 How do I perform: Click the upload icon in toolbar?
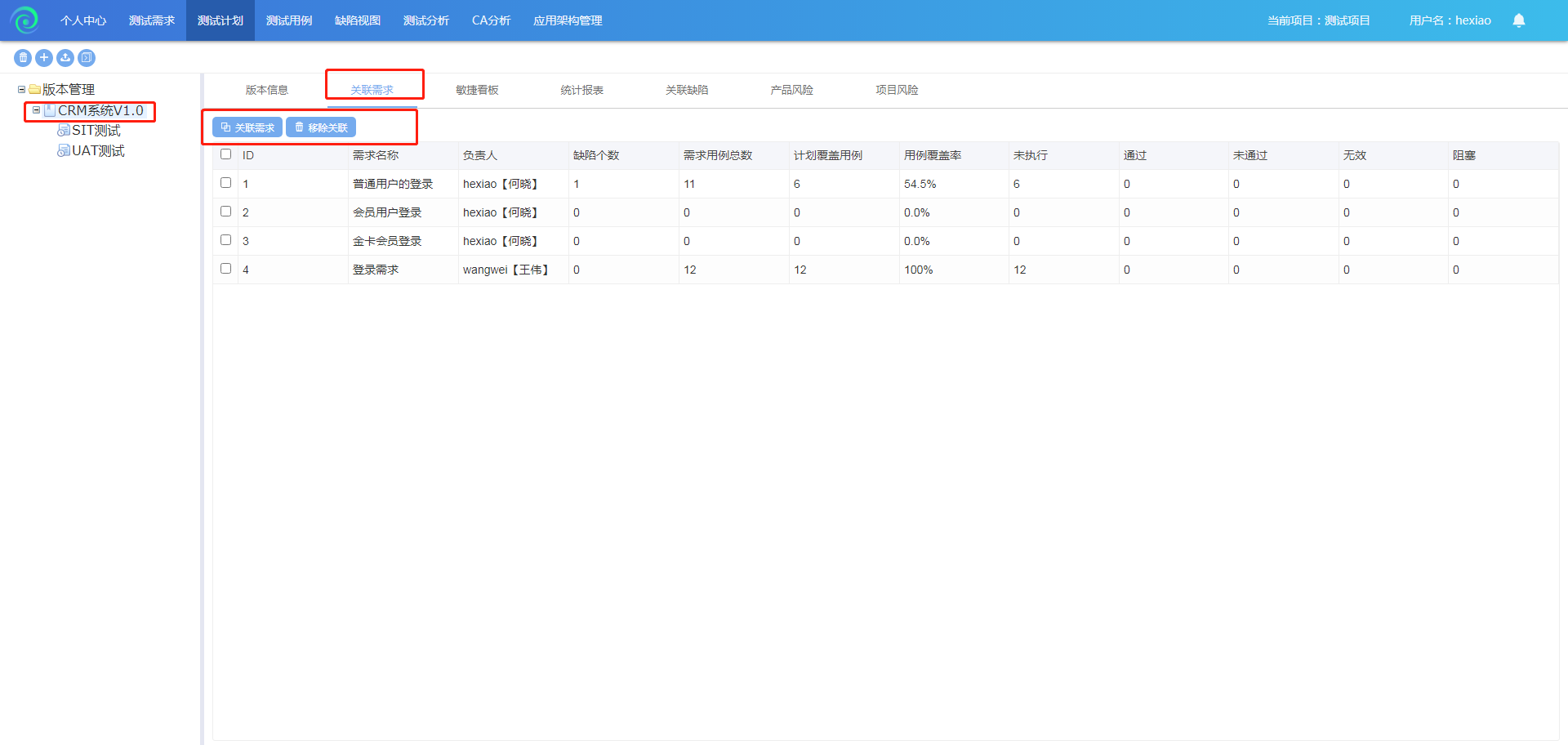click(x=65, y=58)
